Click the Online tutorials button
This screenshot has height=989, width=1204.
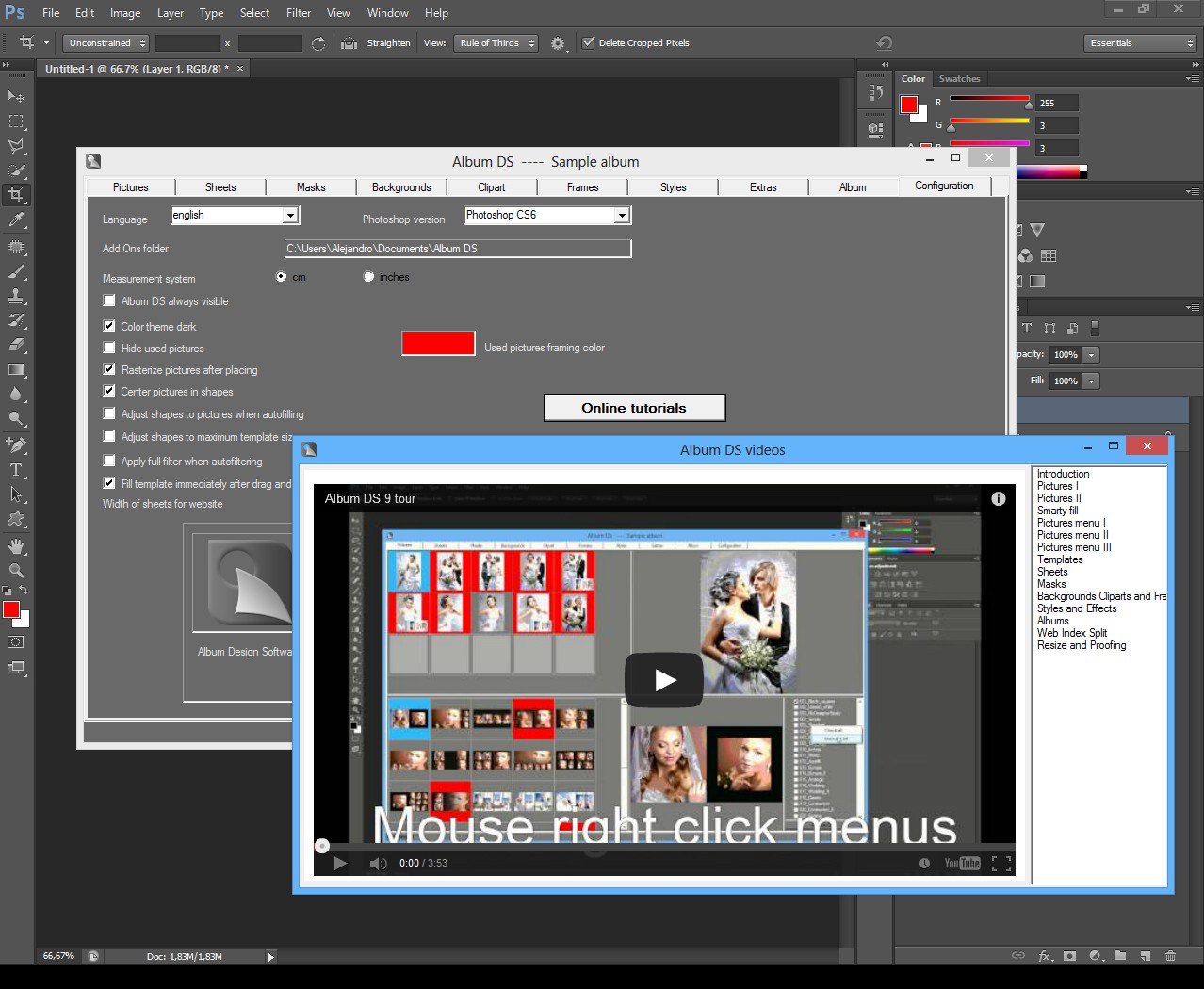[634, 408]
